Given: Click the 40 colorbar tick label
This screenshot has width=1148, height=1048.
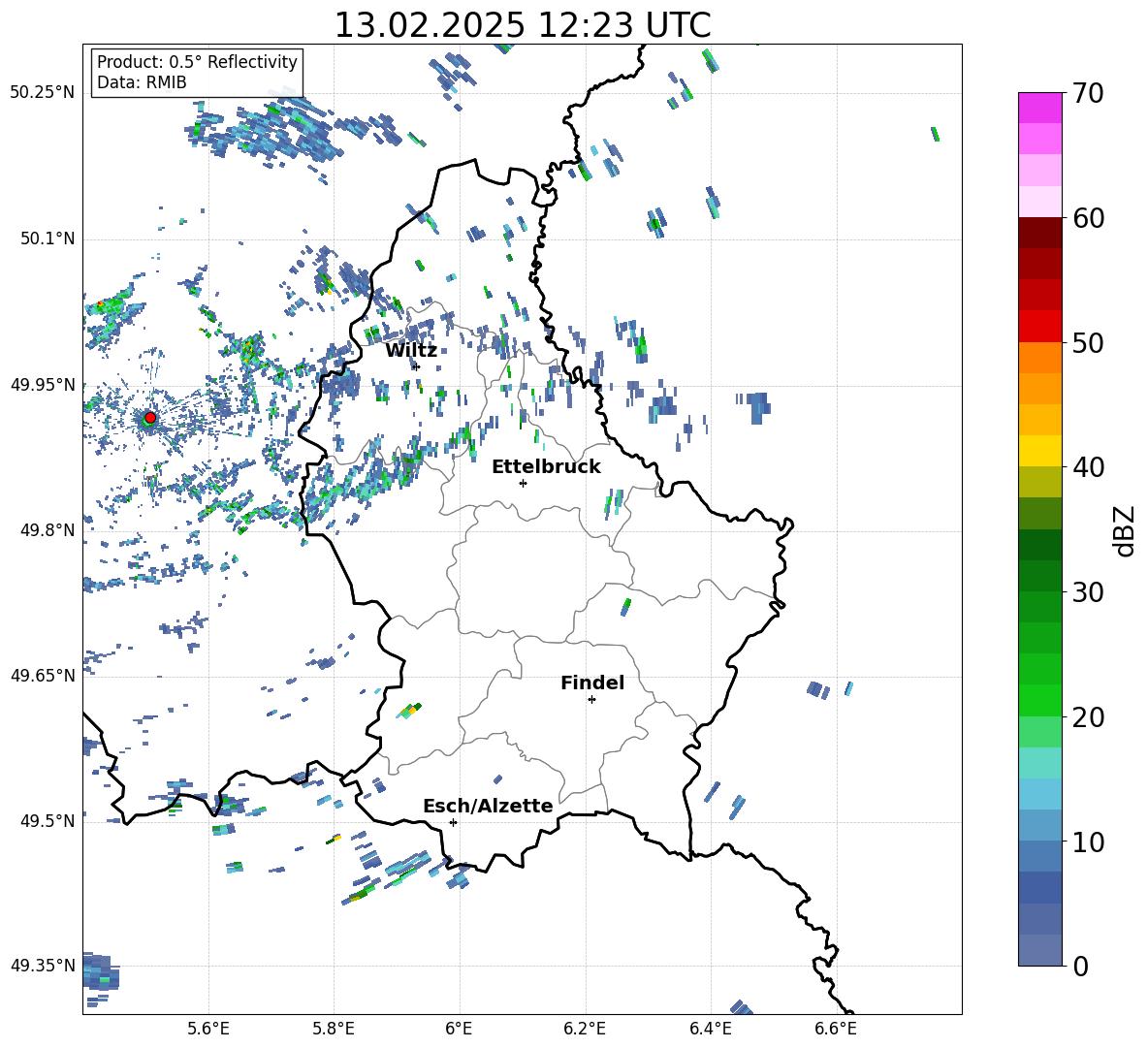Looking at the screenshot, I should 1088,467.
